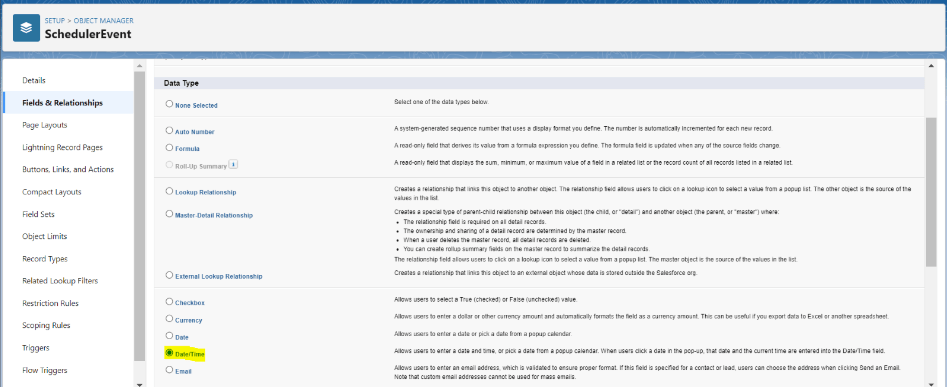
Task: Open the Details sidebar item
Action: [34, 80]
